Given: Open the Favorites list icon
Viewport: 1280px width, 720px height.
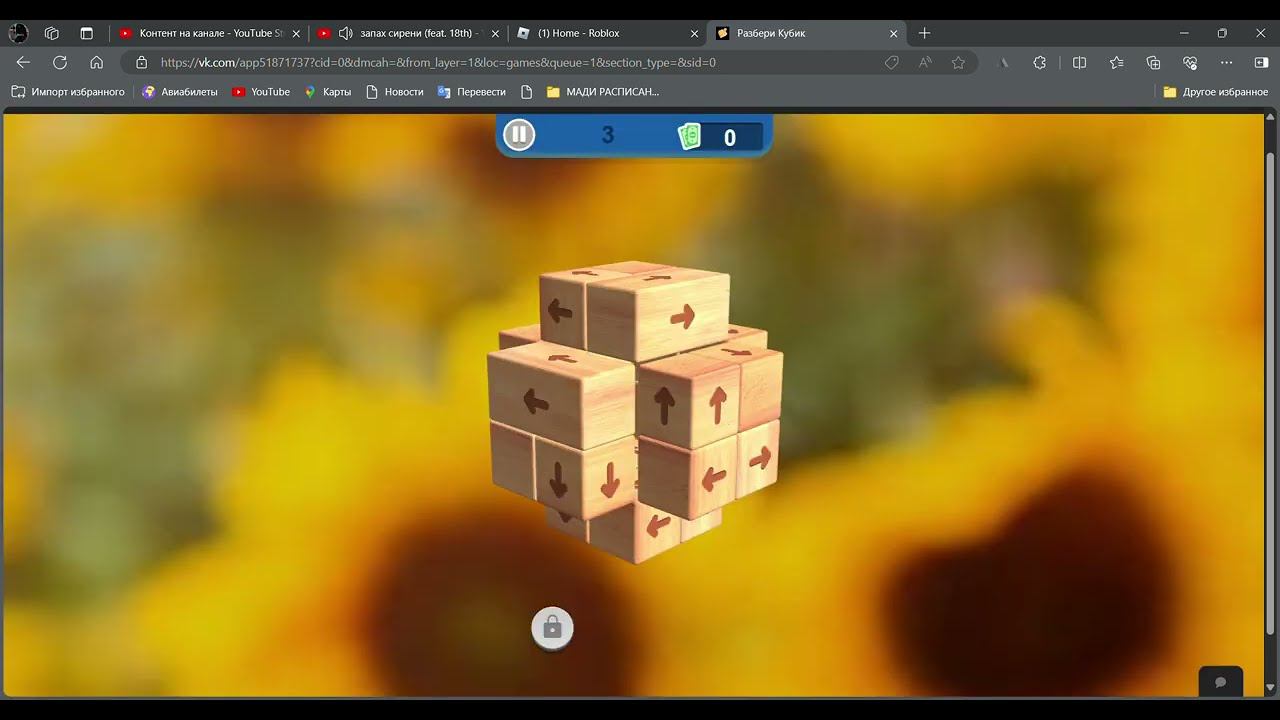Looking at the screenshot, I should 1116,62.
